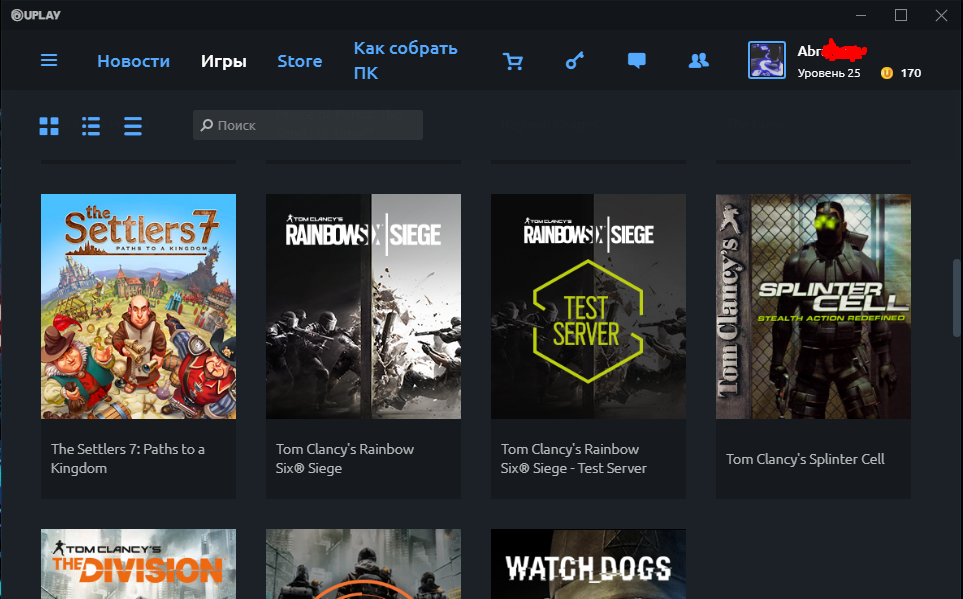Select the Игры tab
Image resolution: width=963 pixels, height=599 pixels.
[224, 61]
